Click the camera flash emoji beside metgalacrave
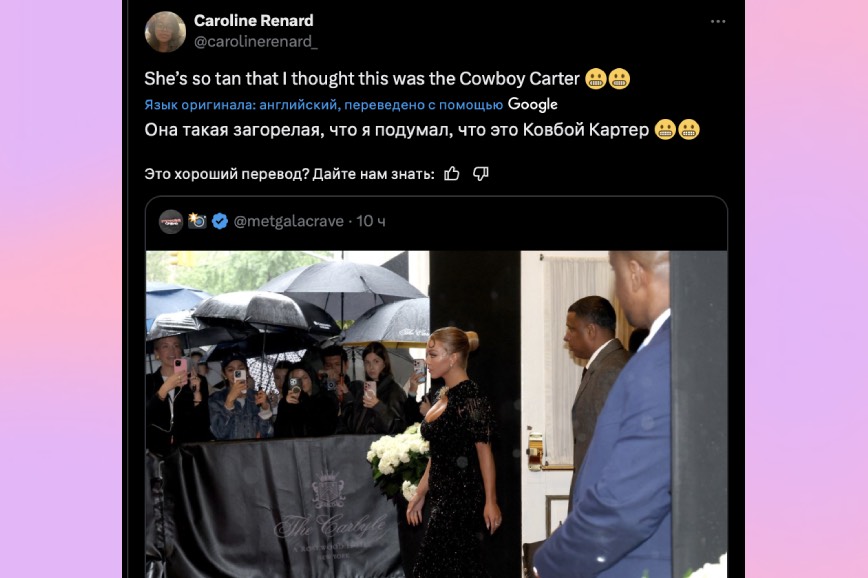The width and height of the screenshot is (868, 578). (x=197, y=221)
